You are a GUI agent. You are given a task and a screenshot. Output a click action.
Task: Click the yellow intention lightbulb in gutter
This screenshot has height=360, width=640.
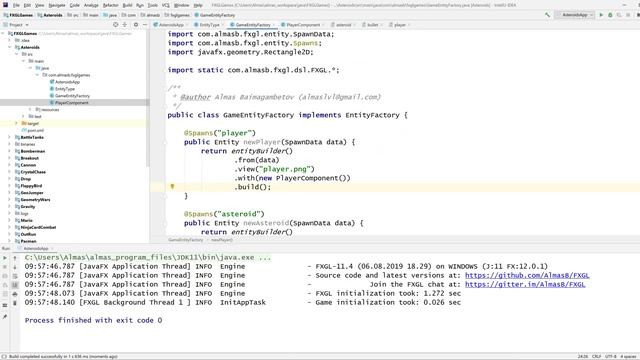click(x=172, y=187)
